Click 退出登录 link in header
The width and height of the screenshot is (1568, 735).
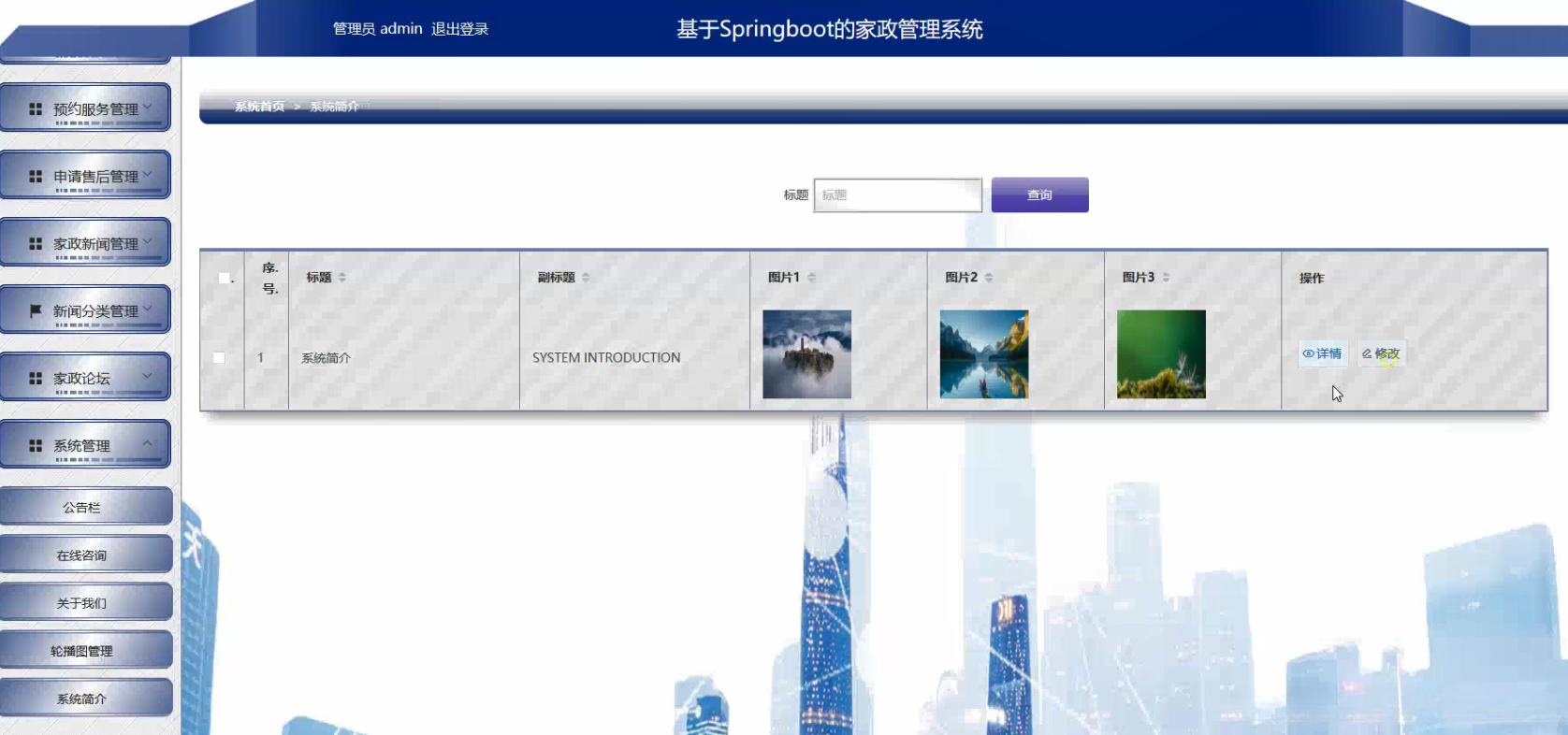pos(459,29)
